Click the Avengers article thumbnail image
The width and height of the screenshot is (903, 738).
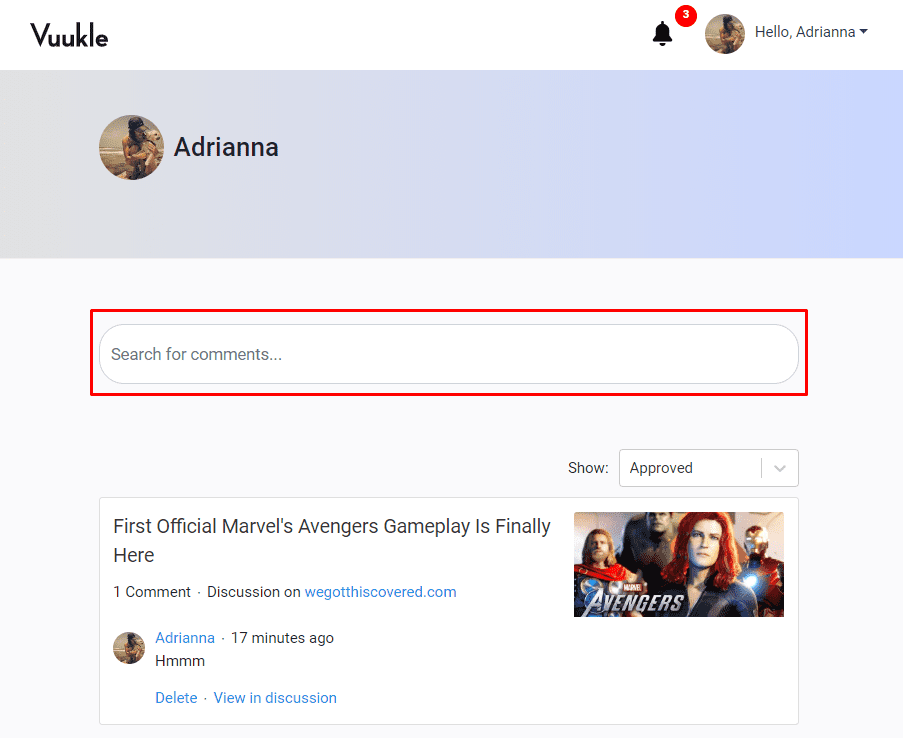tap(678, 564)
